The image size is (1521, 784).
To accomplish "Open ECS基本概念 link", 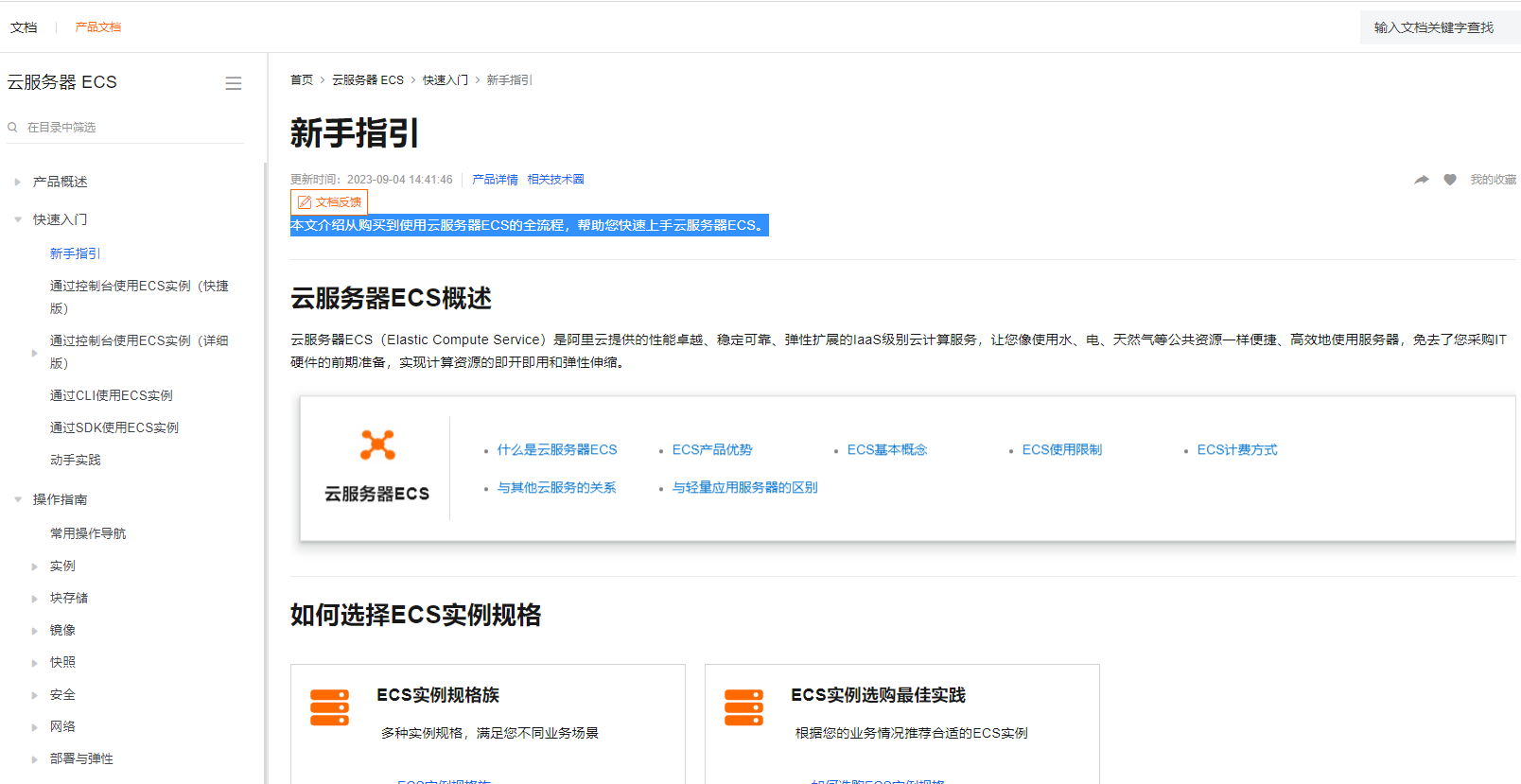I will (x=887, y=450).
